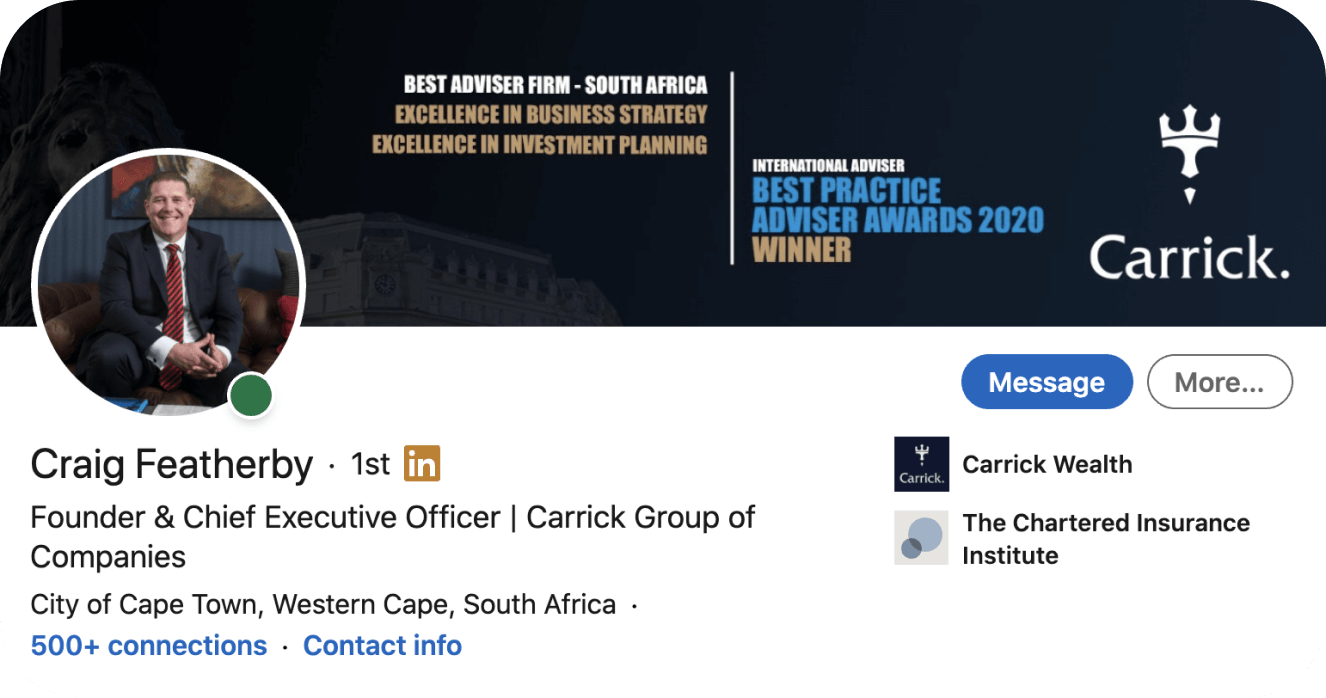Click the Chartered Insurance Institute logo
The height and width of the screenshot is (698, 1326).
tap(921, 538)
